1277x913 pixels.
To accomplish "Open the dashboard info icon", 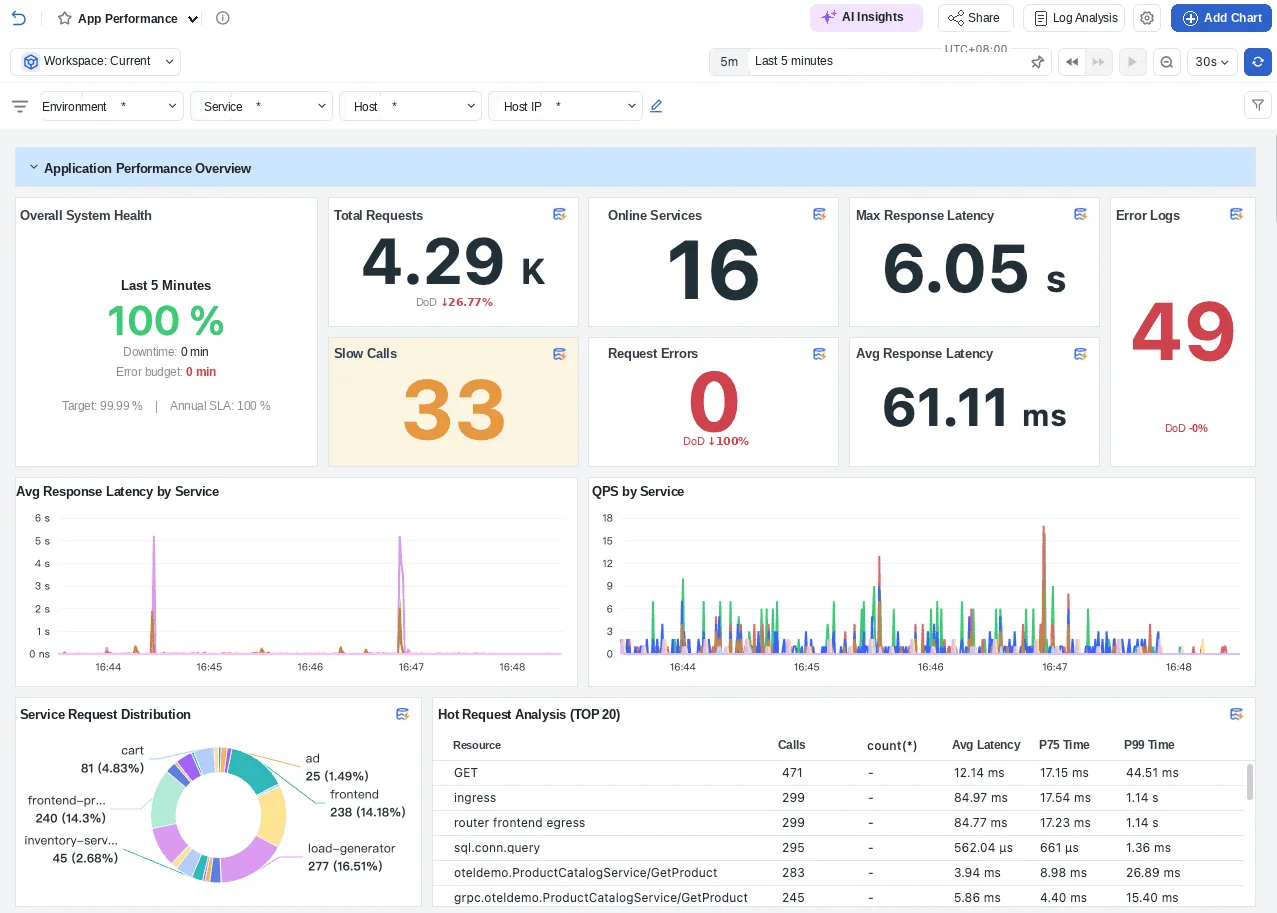I will 223,18.
